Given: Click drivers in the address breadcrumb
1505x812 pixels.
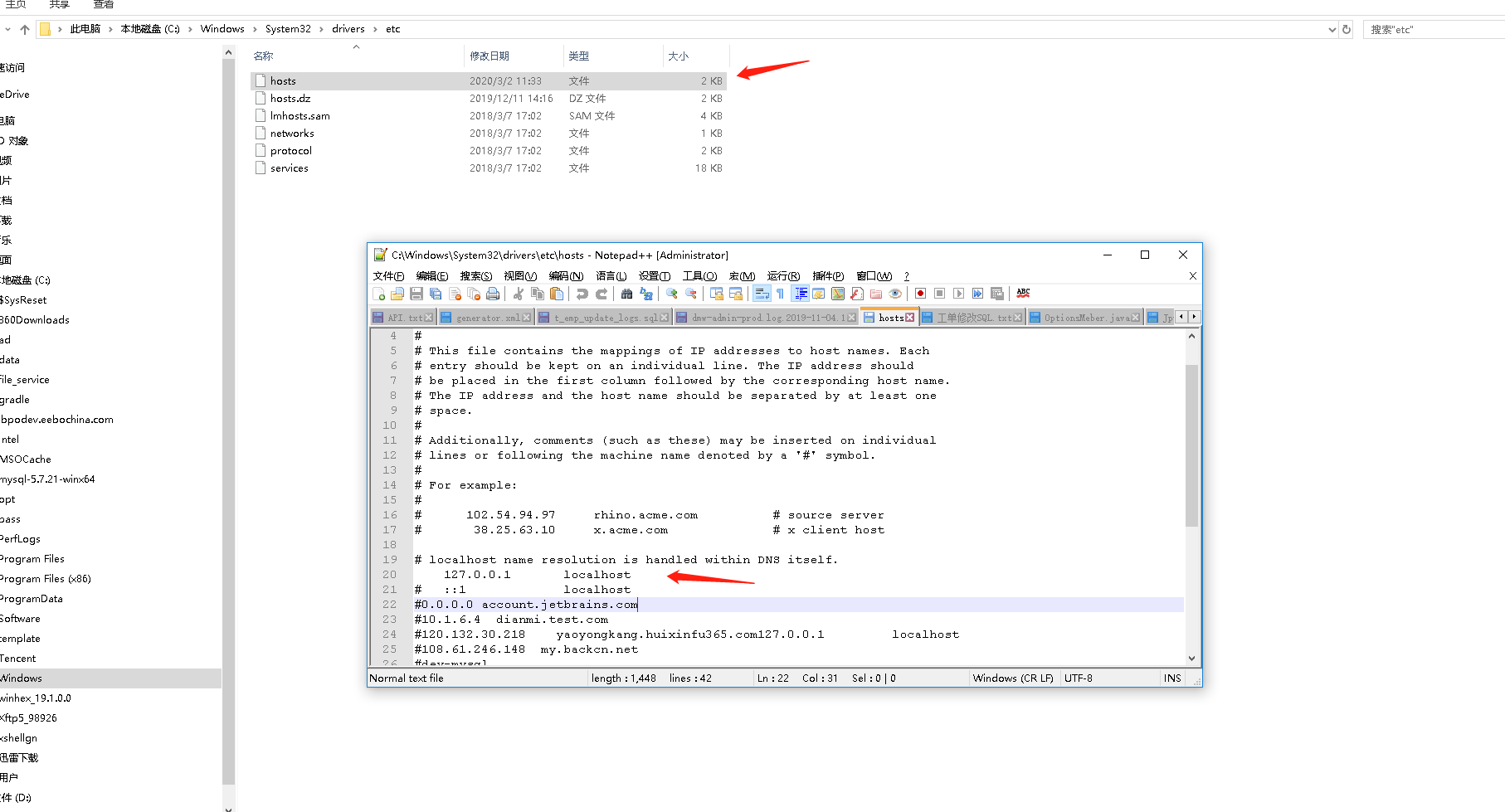Looking at the screenshot, I should 348,29.
